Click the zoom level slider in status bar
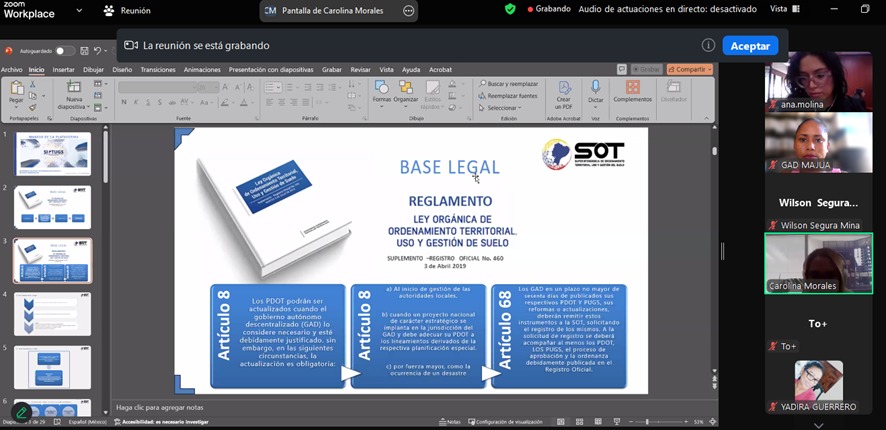886x430 pixels. [x=647, y=422]
